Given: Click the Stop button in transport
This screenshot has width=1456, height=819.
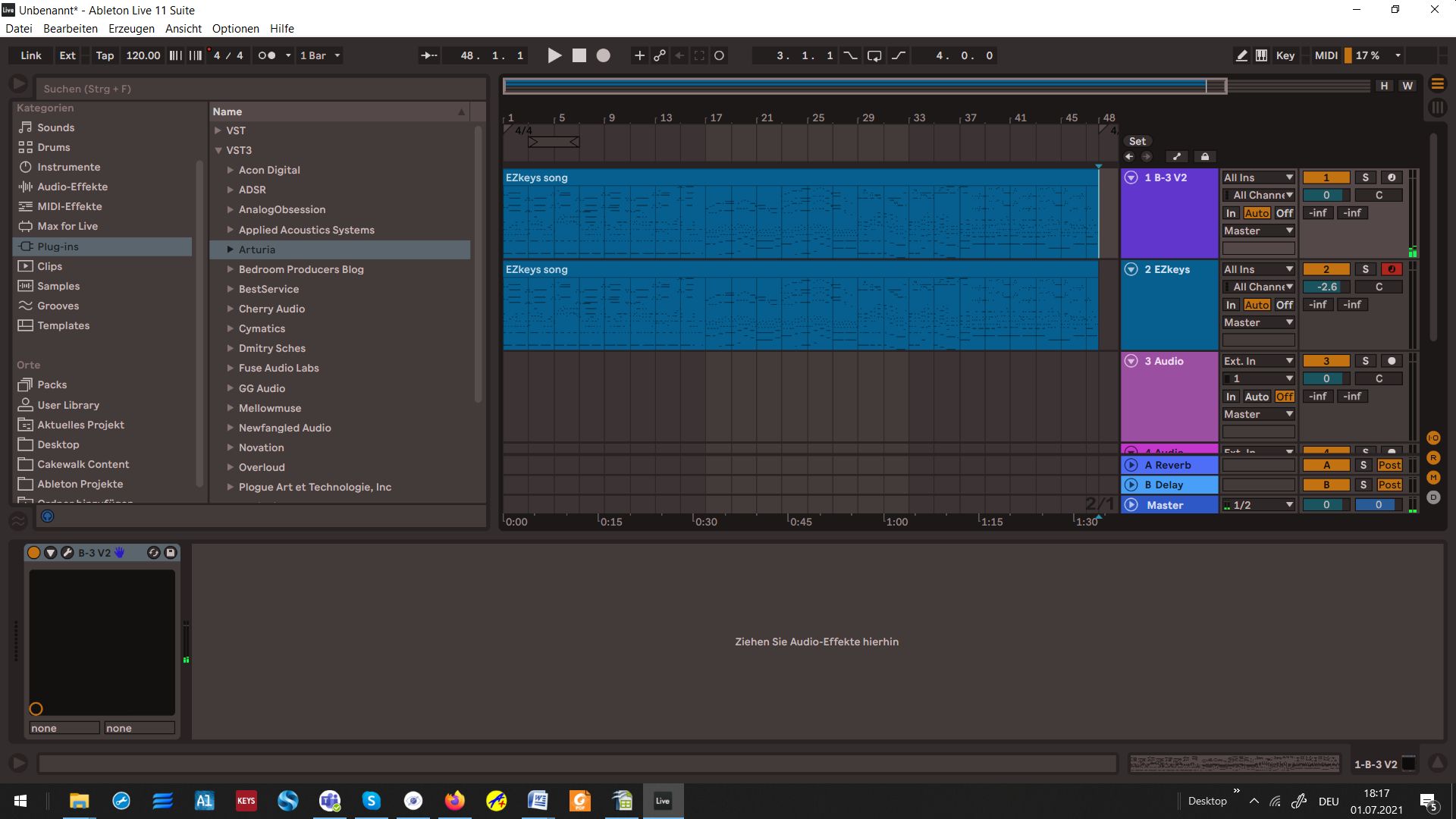Looking at the screenshot, I should (579, 55).
